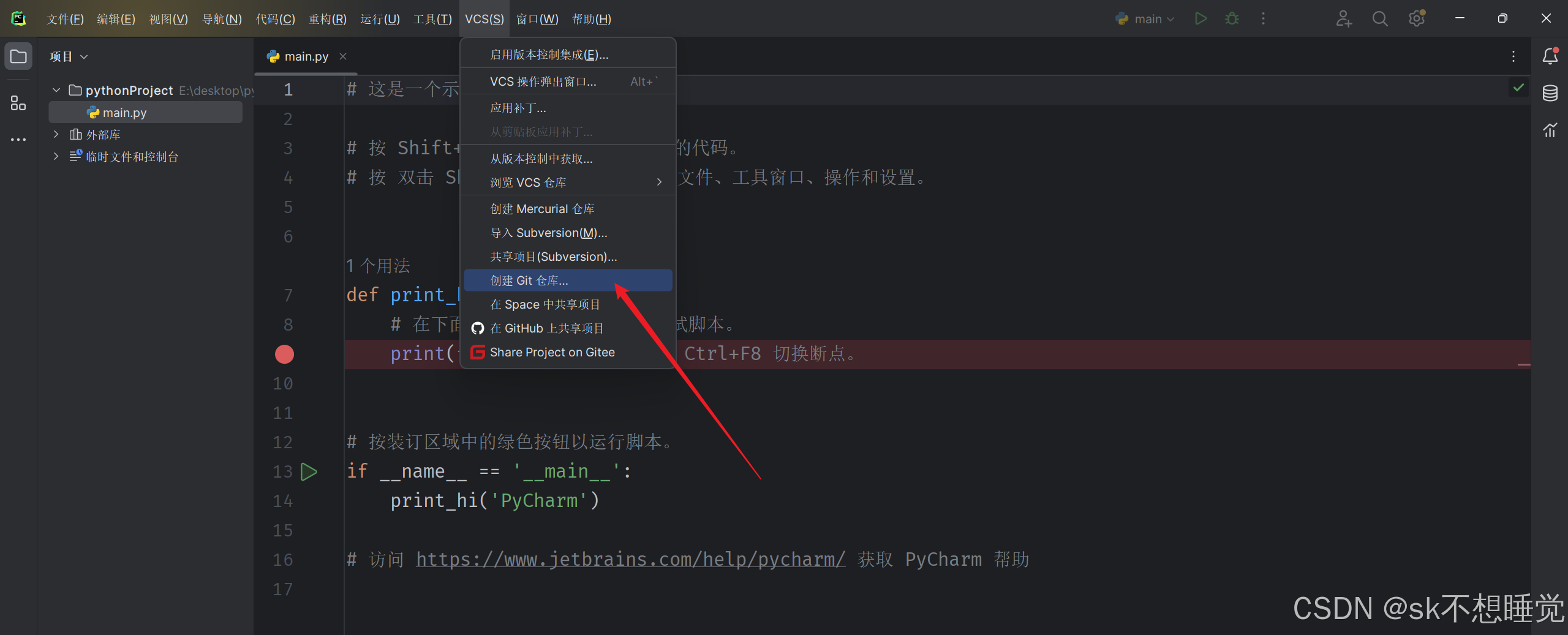Run the main configuration with play icon
Image resolution: width=1568 pixels, height=635 pixels.
[x=1200, y=19]
